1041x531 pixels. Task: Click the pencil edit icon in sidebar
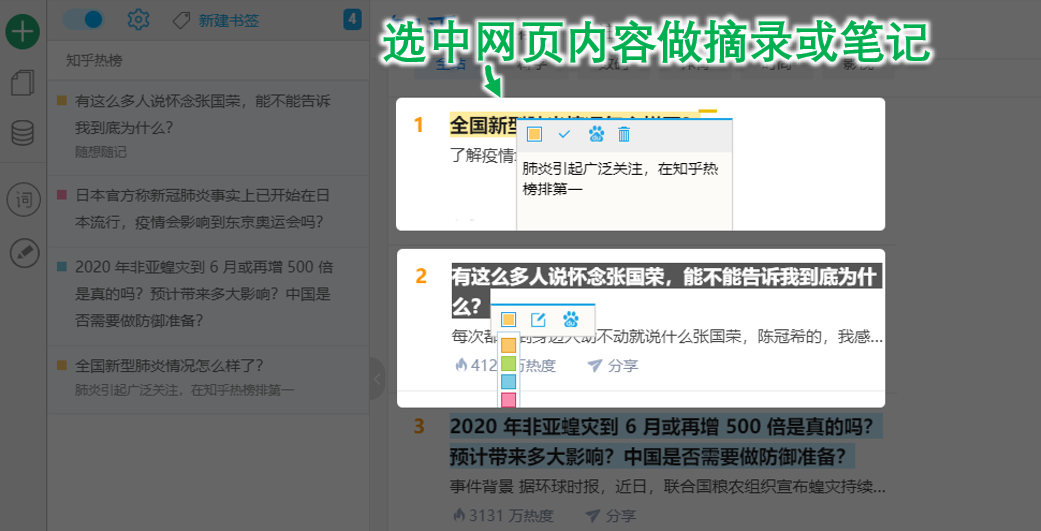tap(23, 253)
